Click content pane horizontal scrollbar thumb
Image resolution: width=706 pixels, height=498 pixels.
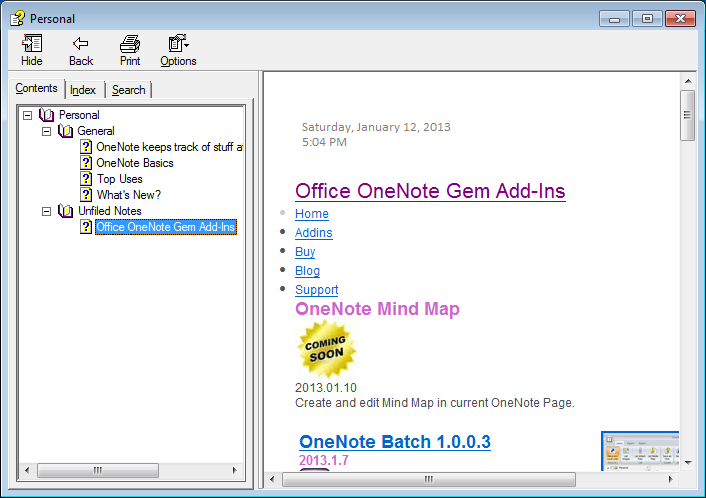coord(429,479)
